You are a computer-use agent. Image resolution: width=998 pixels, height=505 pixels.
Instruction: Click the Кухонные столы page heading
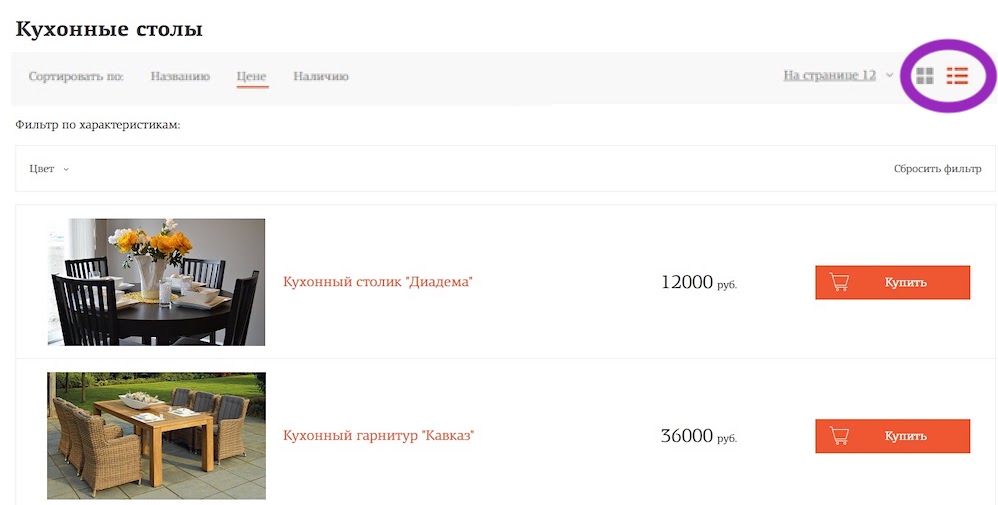tap(109, 29)
